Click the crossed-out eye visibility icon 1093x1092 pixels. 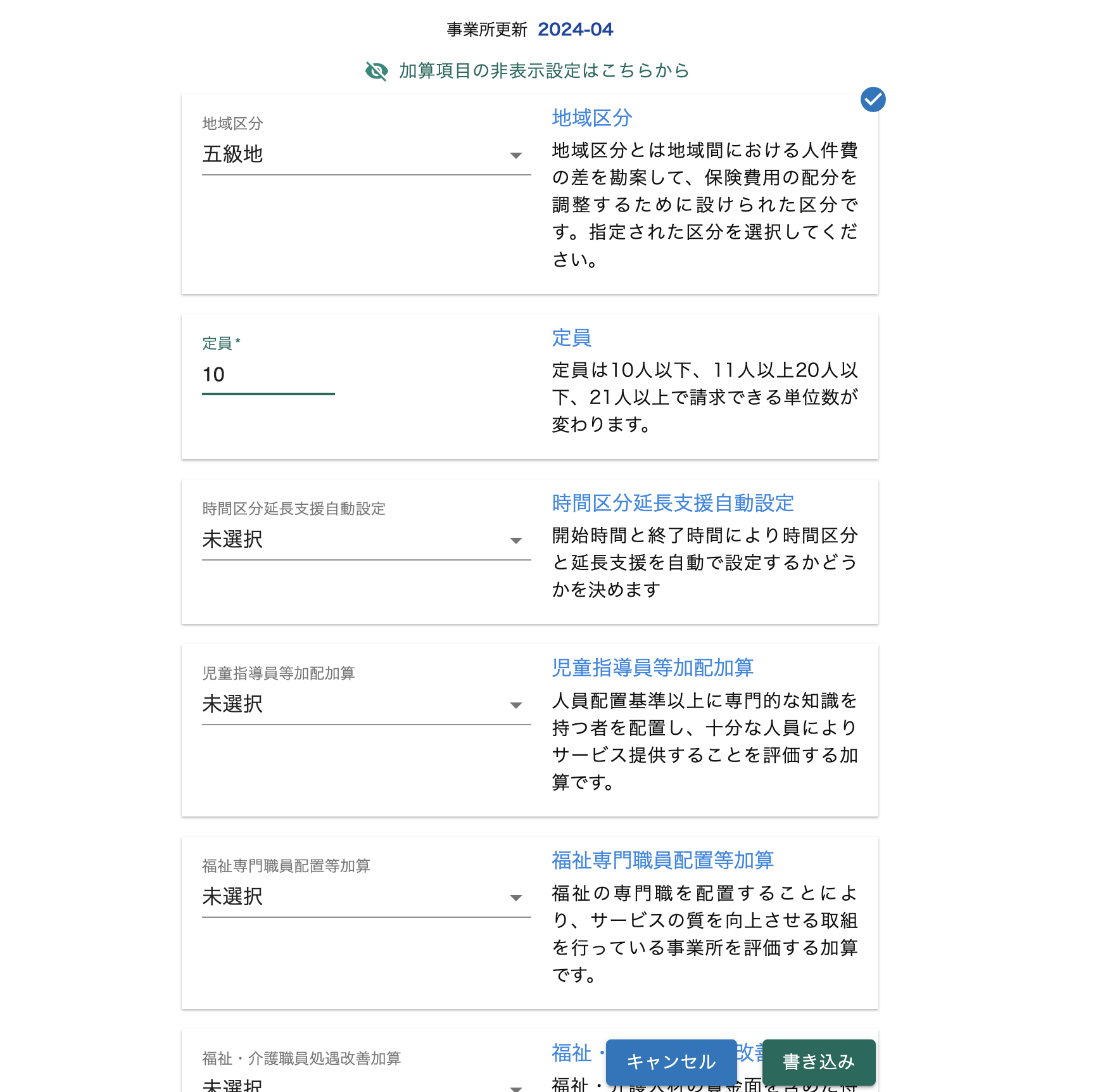[x=376, y=71]
